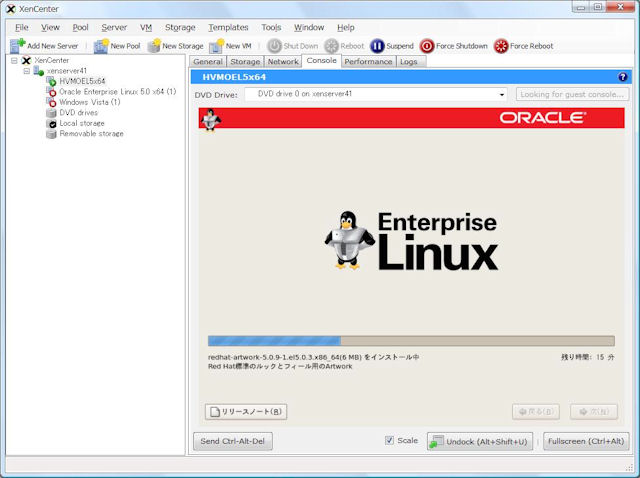The width and height of the screenshot is (640, 478).
Task: Open the blue help question-mark icon
Action: [622, 77]
